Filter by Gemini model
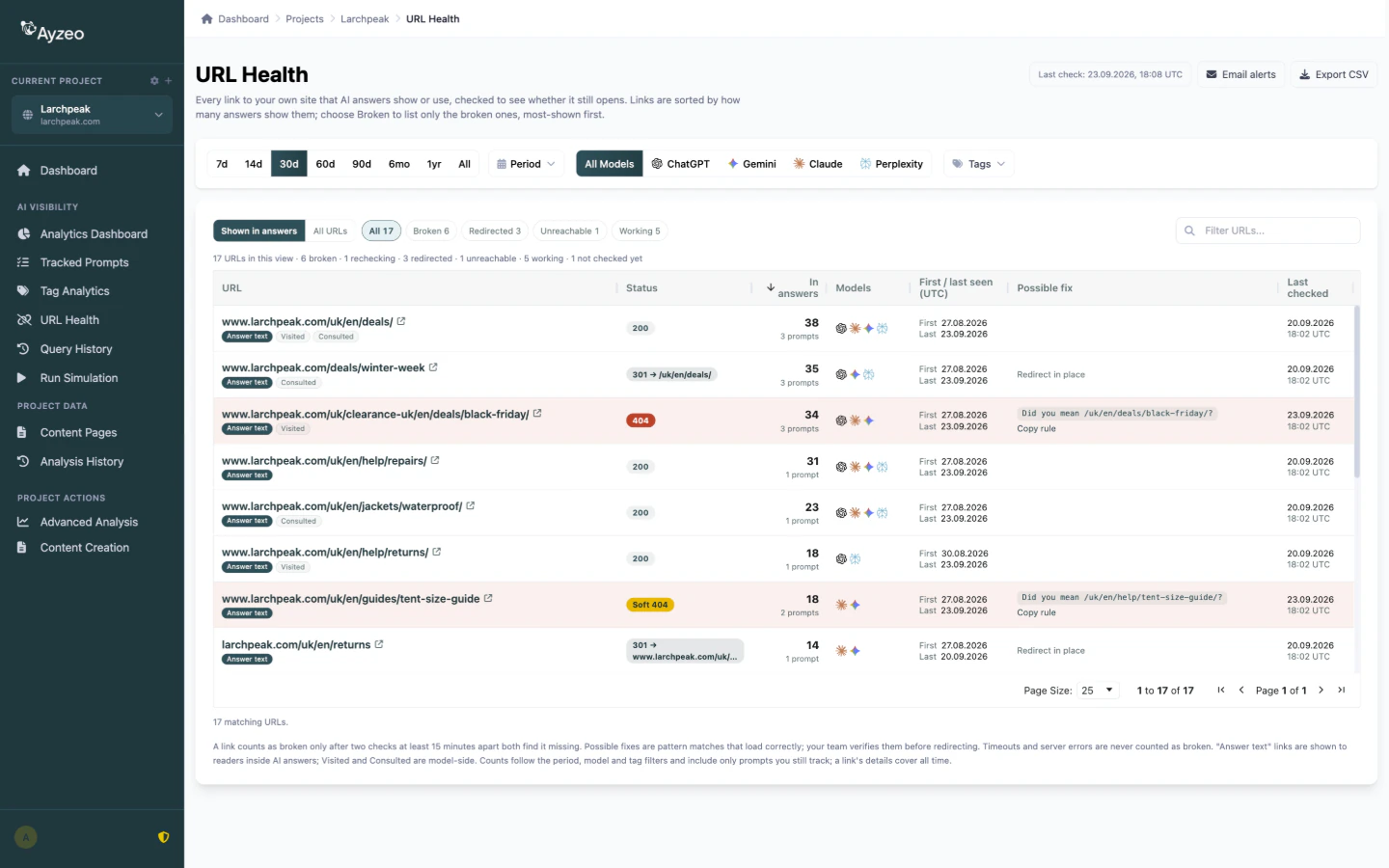Viewport: 1389px width, 868px height. click(752, 164)
